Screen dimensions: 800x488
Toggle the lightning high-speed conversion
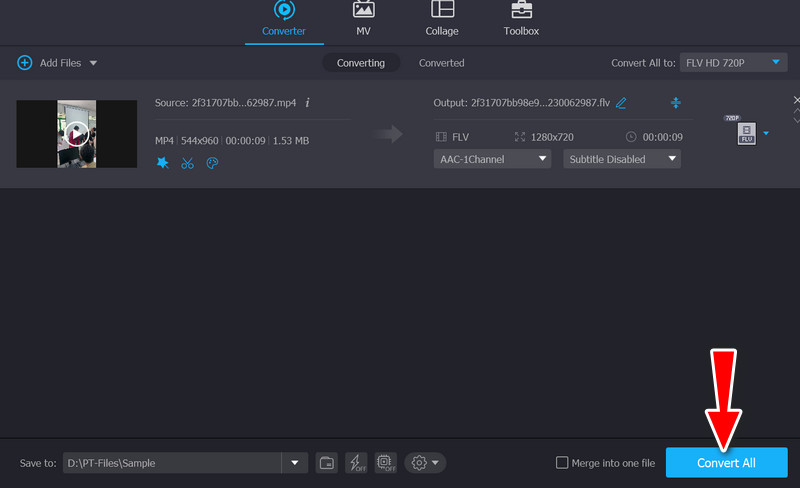(356, 463)
